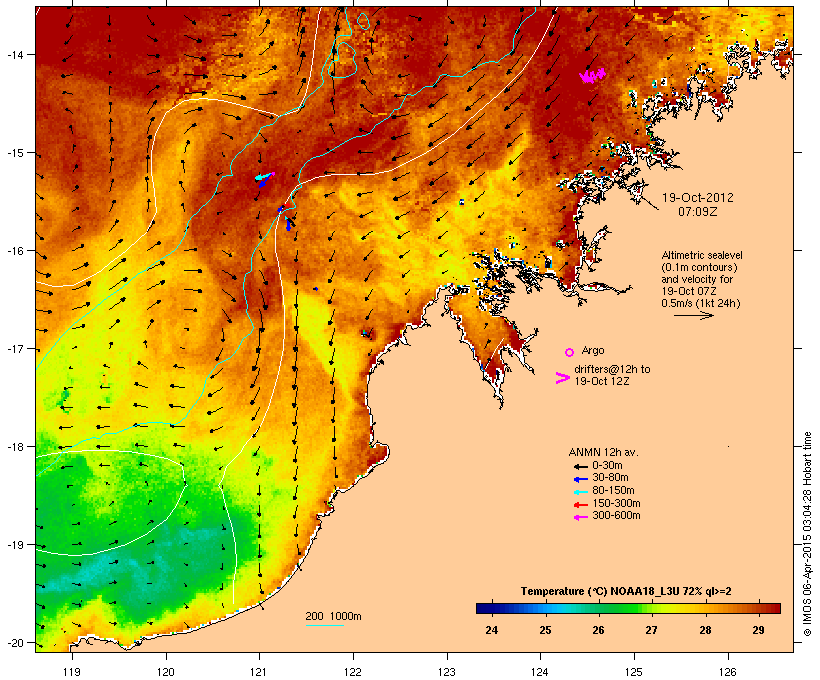Screen dimensions: 820x680
Task: Click the longitude label 123
Action: pos(446,672)
